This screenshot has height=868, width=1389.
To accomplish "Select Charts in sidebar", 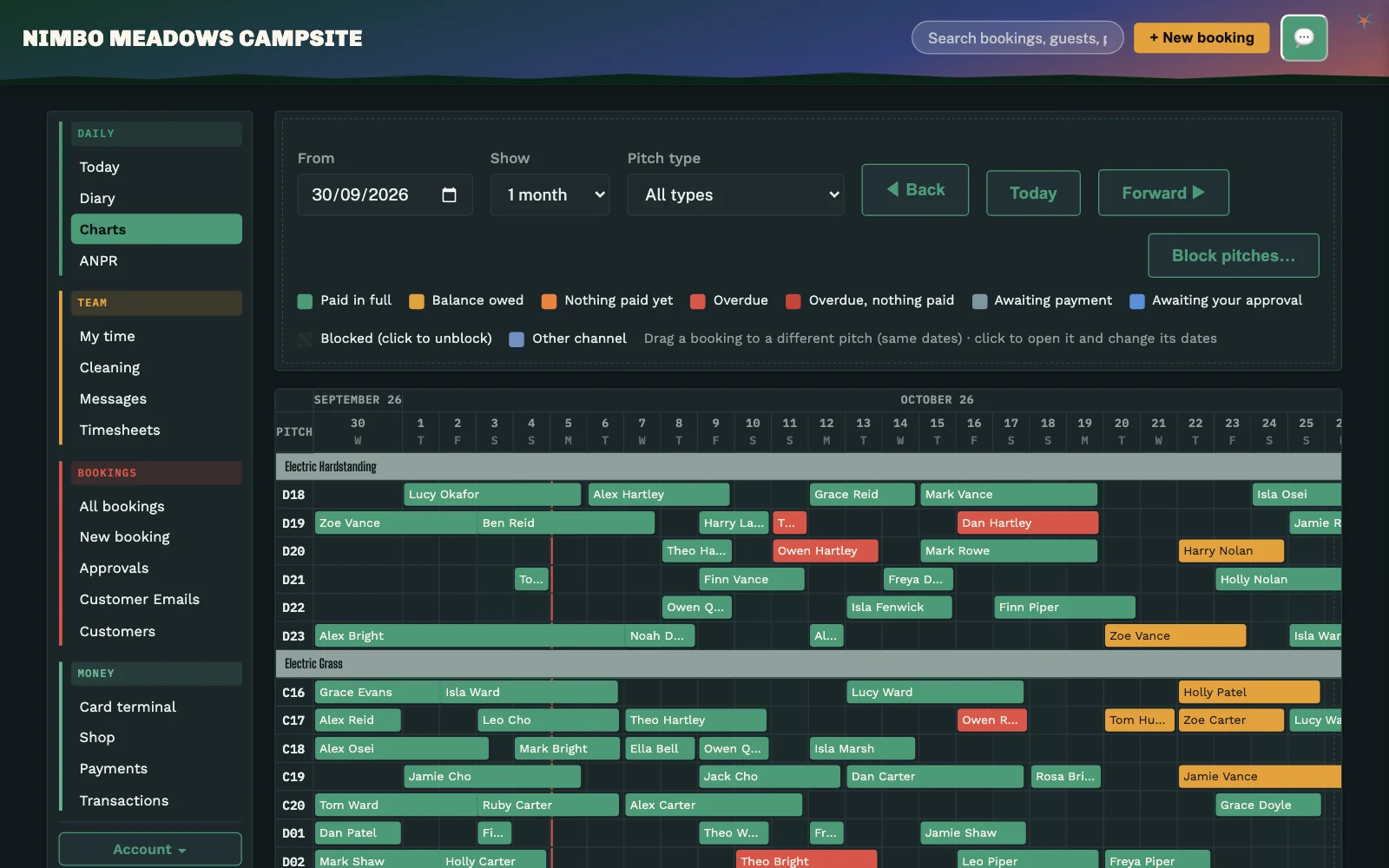I will click(156, 229).
